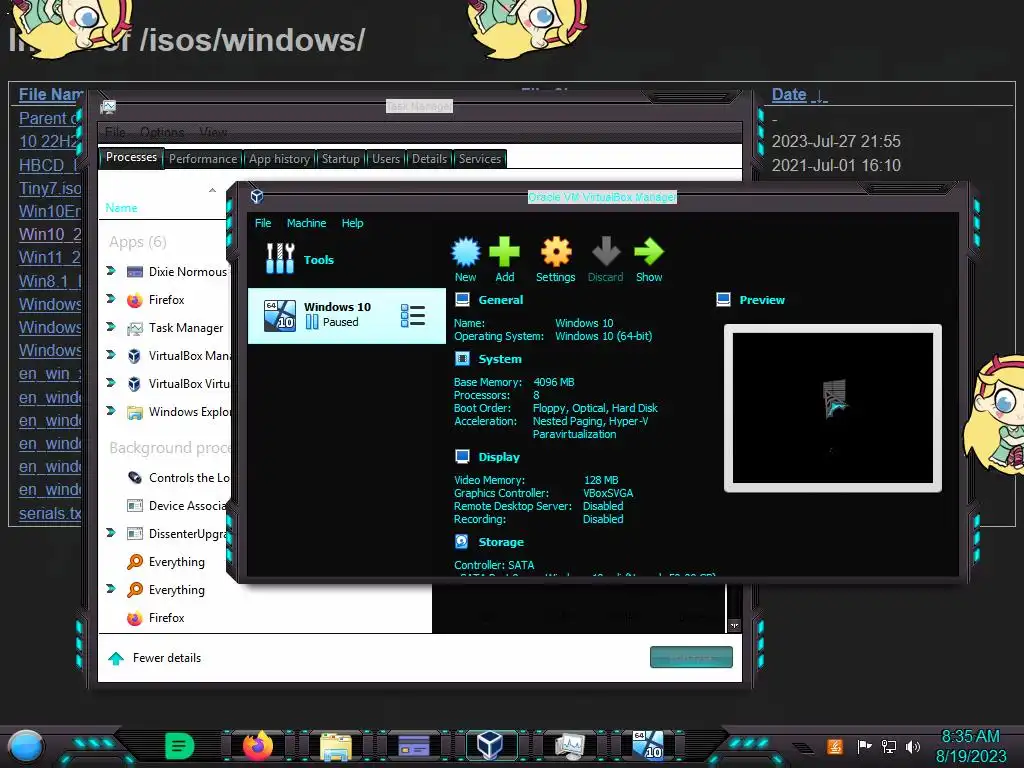Click the End task button
Image resolution: width=1024 pixels, height=768 pixels.
pyautogui.click(x=691, y=658)
